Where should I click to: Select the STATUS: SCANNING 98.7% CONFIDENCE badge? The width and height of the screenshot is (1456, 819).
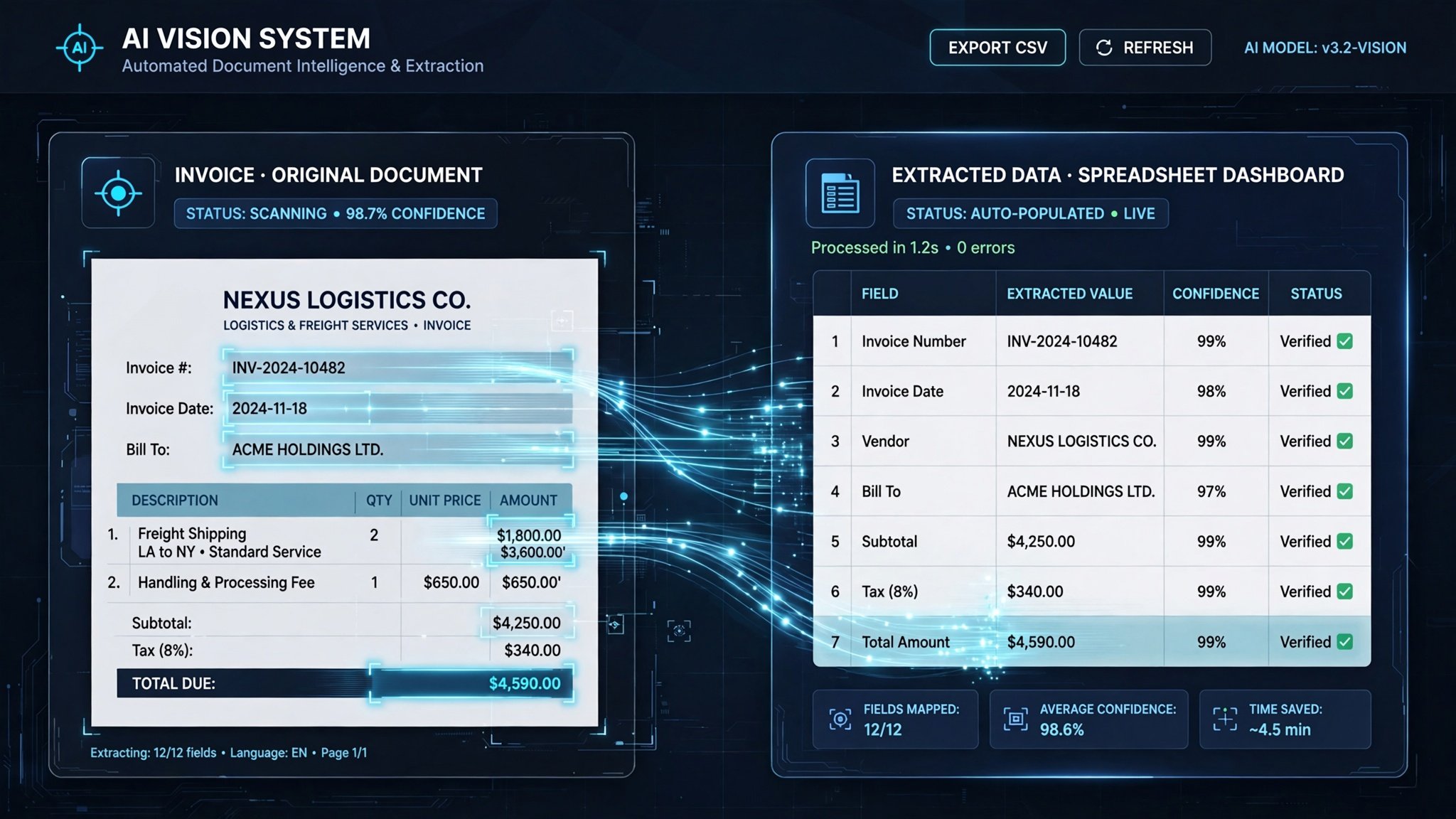pos(336,213)
